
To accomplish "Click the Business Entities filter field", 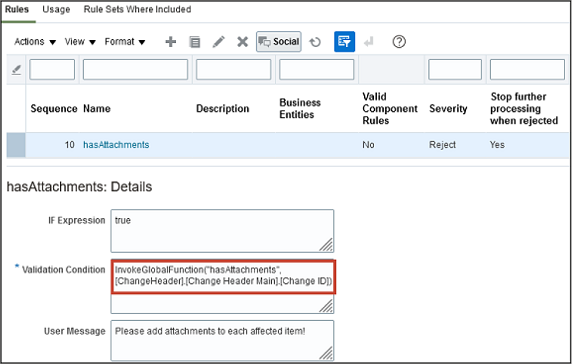I will click(x=316, y=69).
